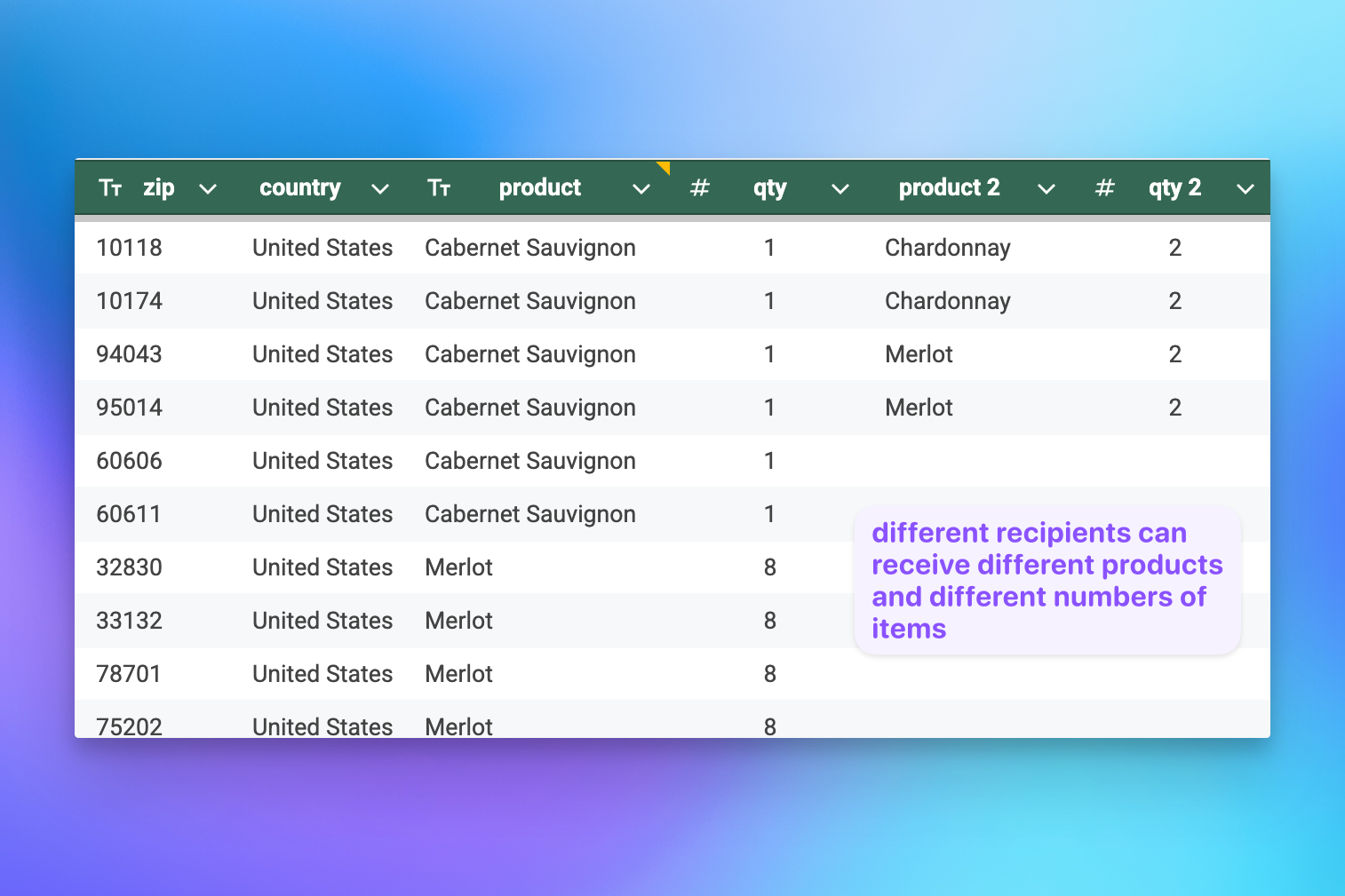The height and width of the screenshot is (896, 1345).
Task: Select the product 2 column header
Action: 949,187
